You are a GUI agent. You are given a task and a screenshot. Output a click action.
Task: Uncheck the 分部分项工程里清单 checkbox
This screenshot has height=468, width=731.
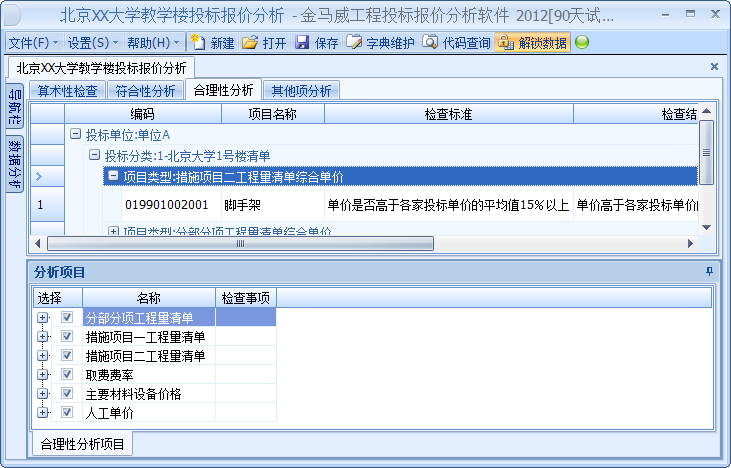pyautogui.click(x=68, y=317)
